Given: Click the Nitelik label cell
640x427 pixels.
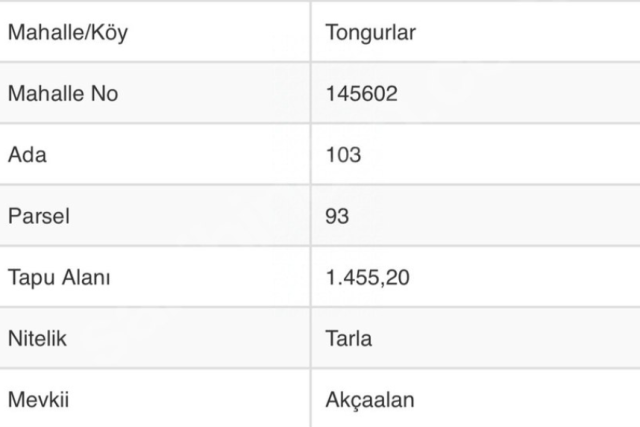Looking at the screenshot, I should tap(37, 338).
